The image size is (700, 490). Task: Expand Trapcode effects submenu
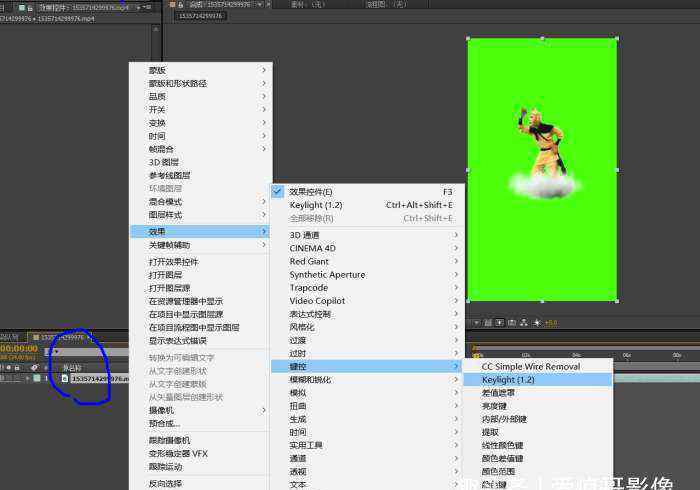click(366, 288)
